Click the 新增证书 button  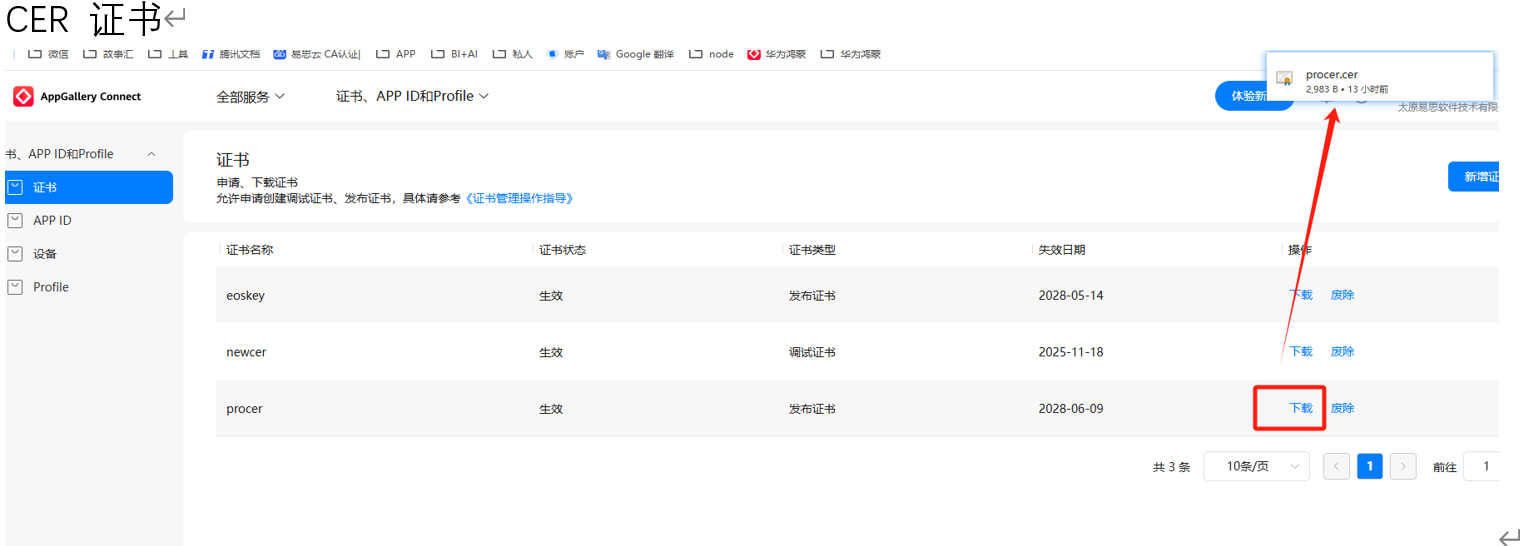(x=1478, y=177)
